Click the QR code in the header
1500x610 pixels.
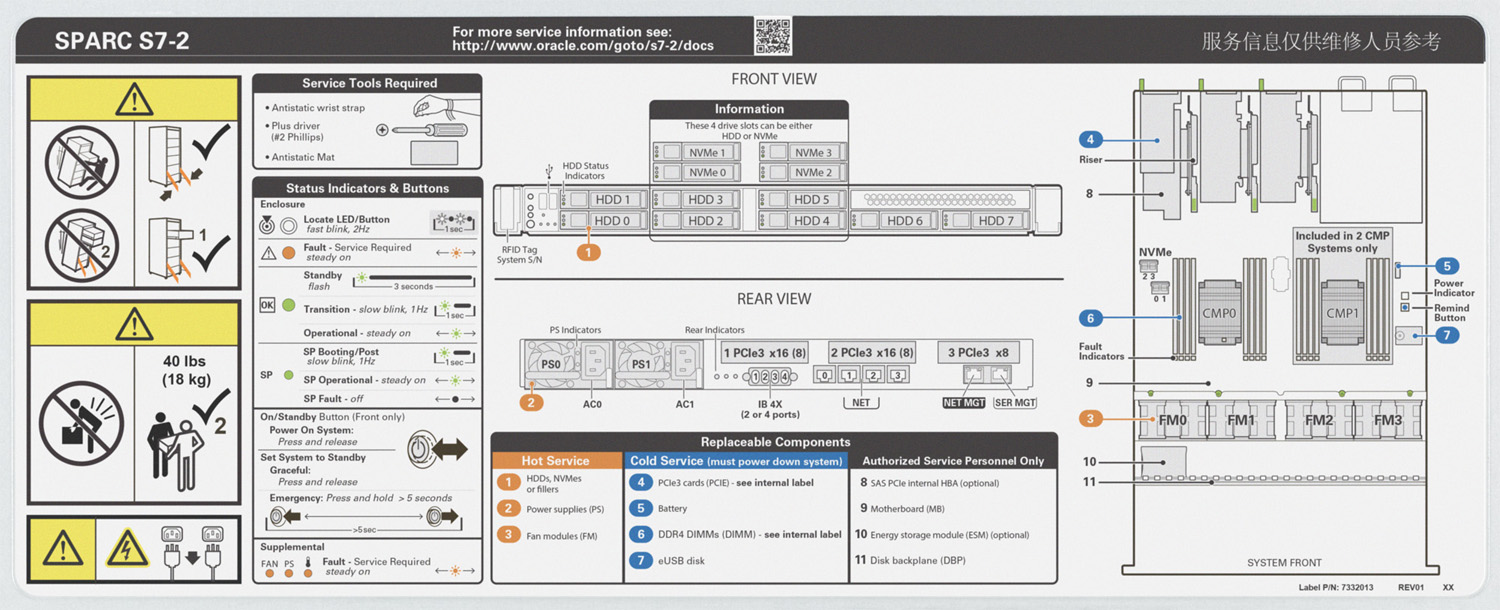tap(772, 36)
